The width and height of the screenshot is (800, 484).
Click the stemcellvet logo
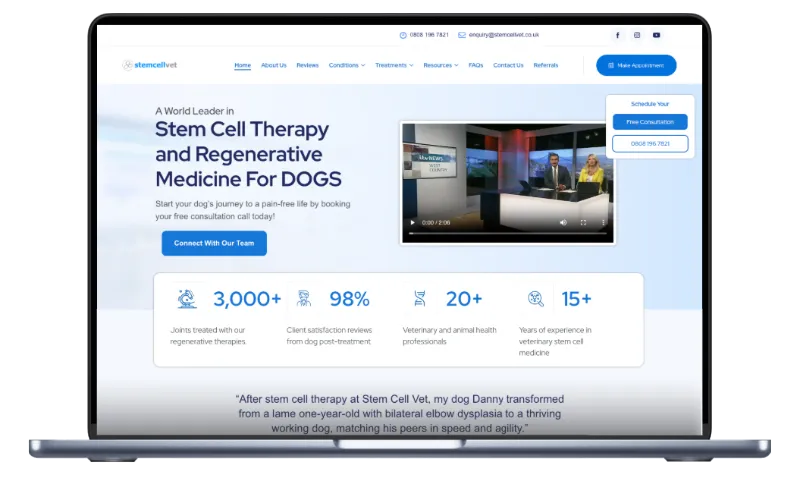(149, 65)
